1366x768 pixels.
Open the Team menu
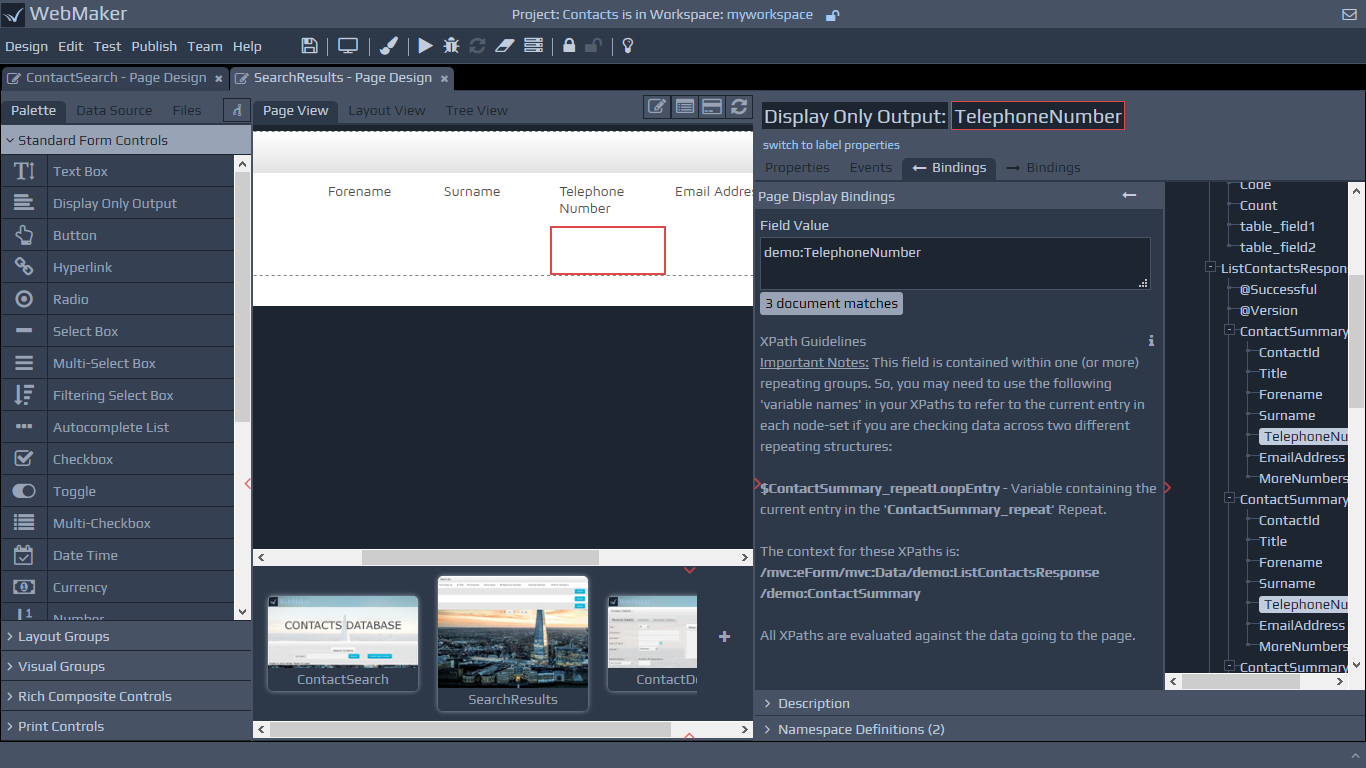click(x=205, y=46)
